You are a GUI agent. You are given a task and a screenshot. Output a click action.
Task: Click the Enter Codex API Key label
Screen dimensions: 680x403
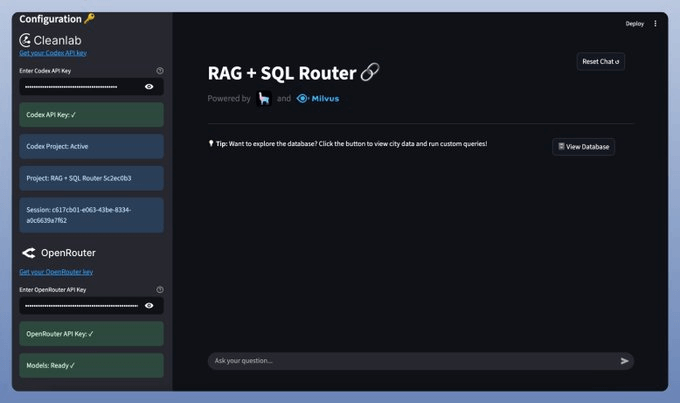click(45, 71)
